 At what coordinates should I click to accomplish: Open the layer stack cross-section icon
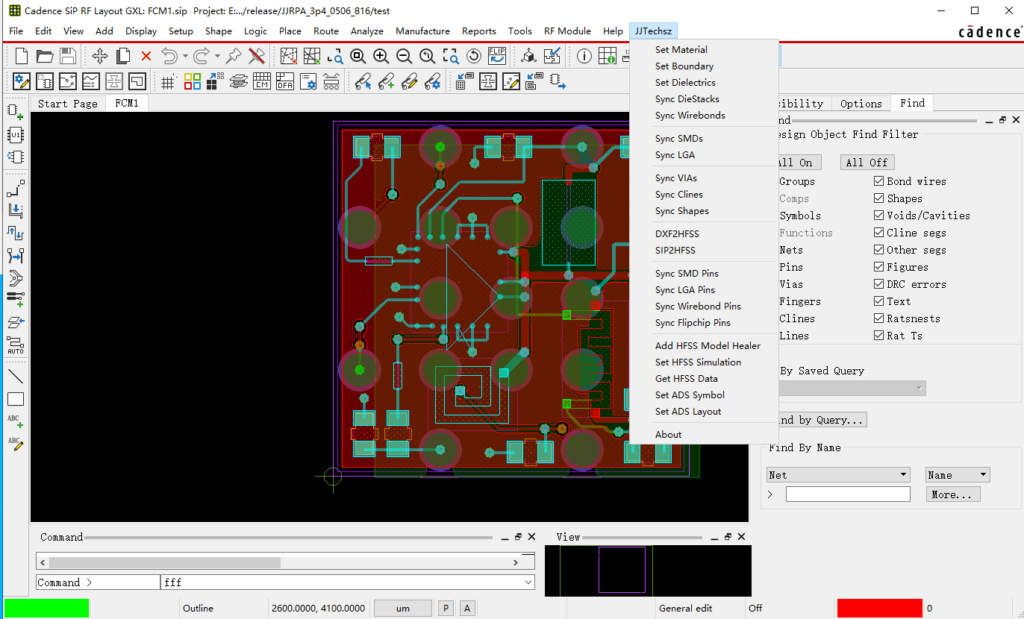238,82
